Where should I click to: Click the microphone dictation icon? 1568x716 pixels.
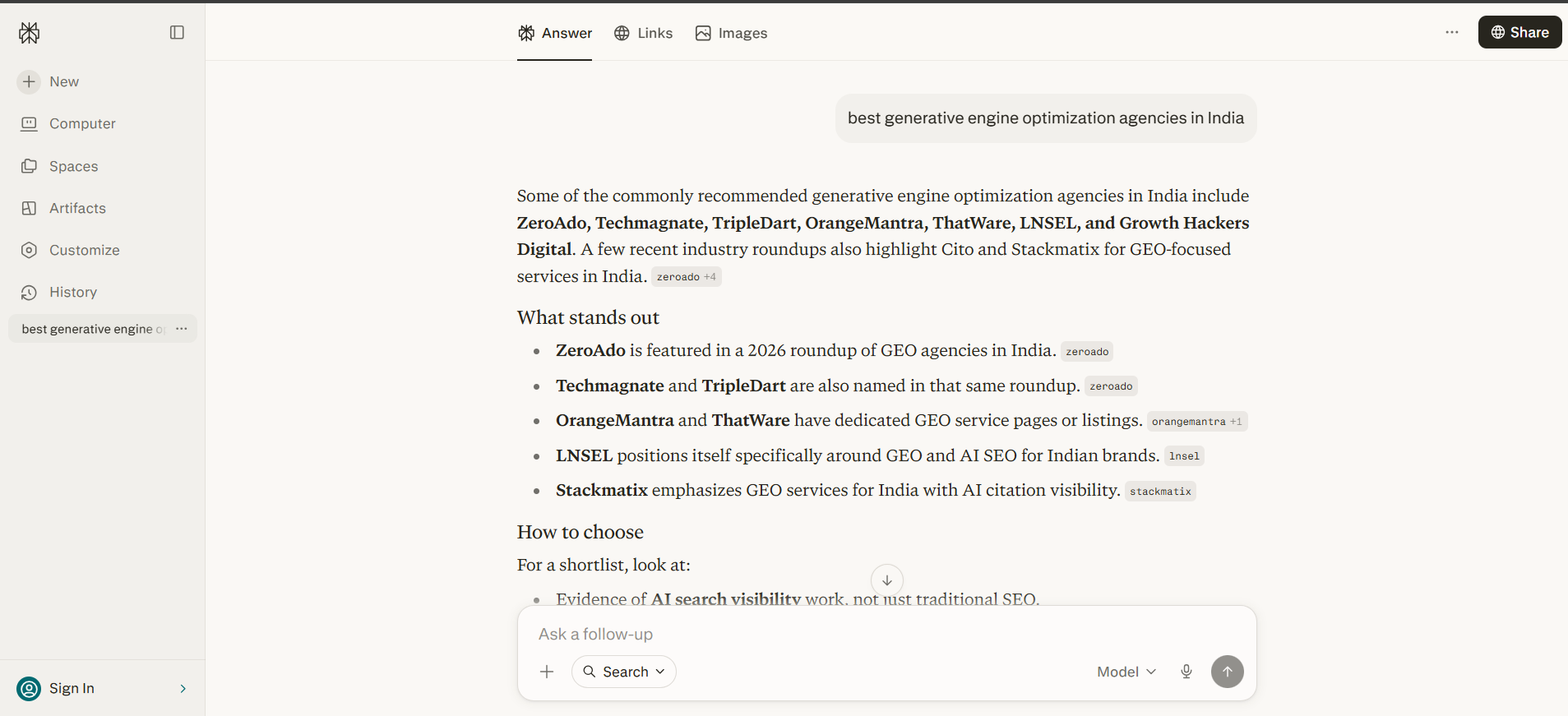pos(1186,672)
